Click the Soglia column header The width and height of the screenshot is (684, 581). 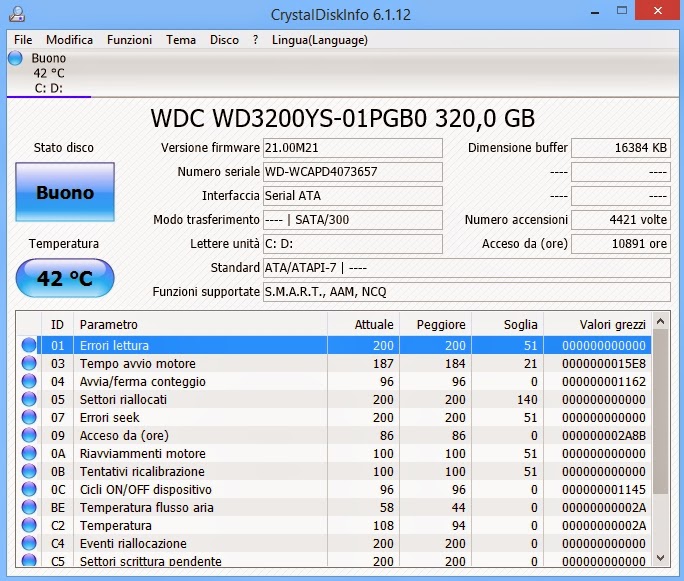coord(507,325)
